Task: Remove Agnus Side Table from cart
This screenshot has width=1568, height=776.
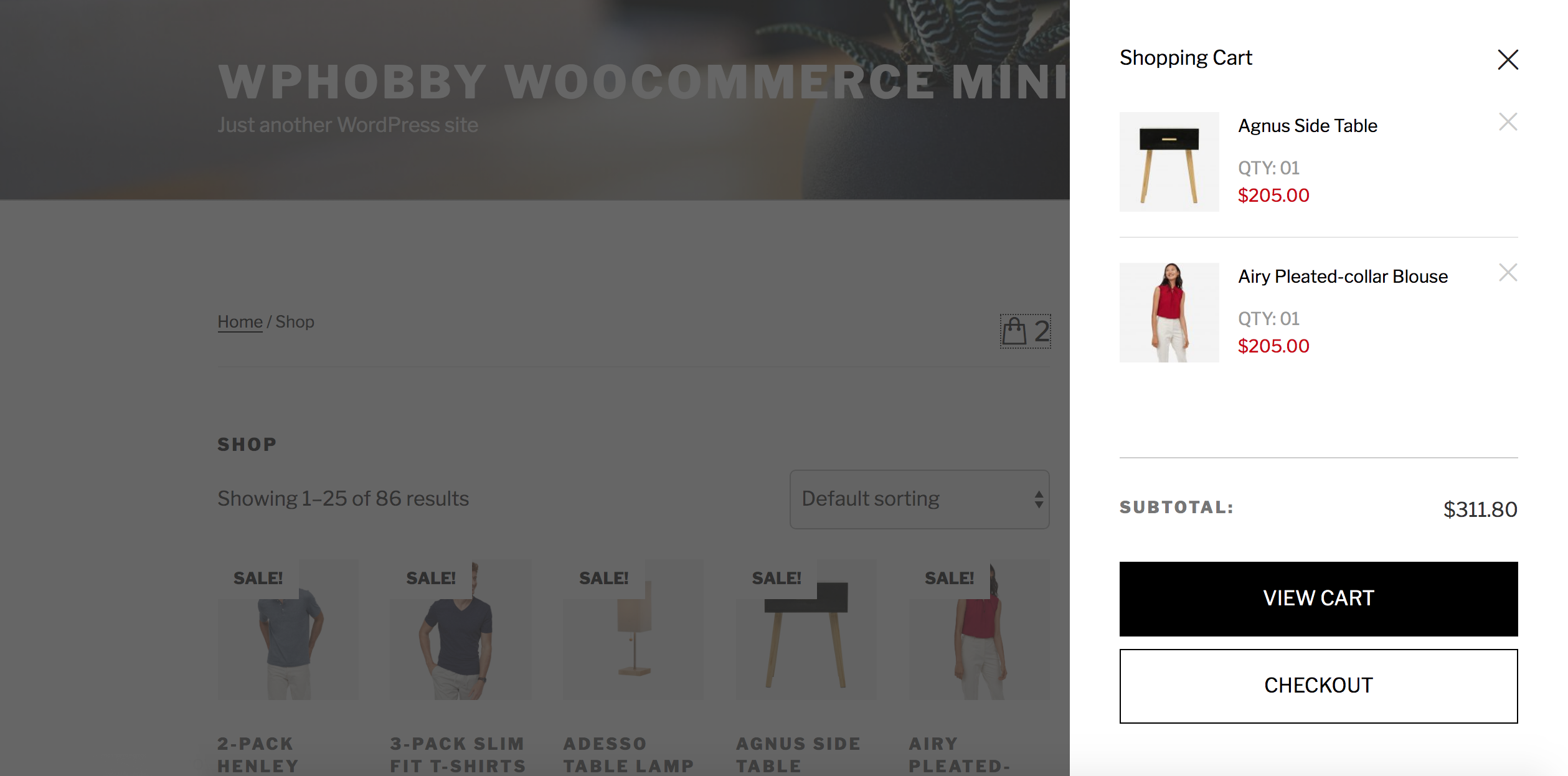Action: pos(1508,122)
